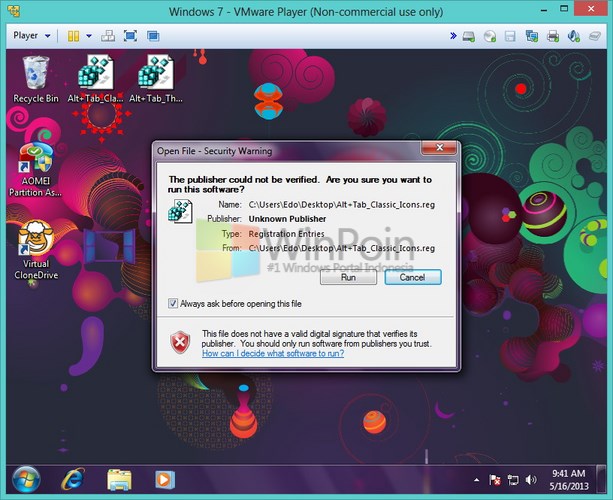Screen dimensions: 613x500
Task: Click the CD/DVD drive device icon
Action: [489, 36]
